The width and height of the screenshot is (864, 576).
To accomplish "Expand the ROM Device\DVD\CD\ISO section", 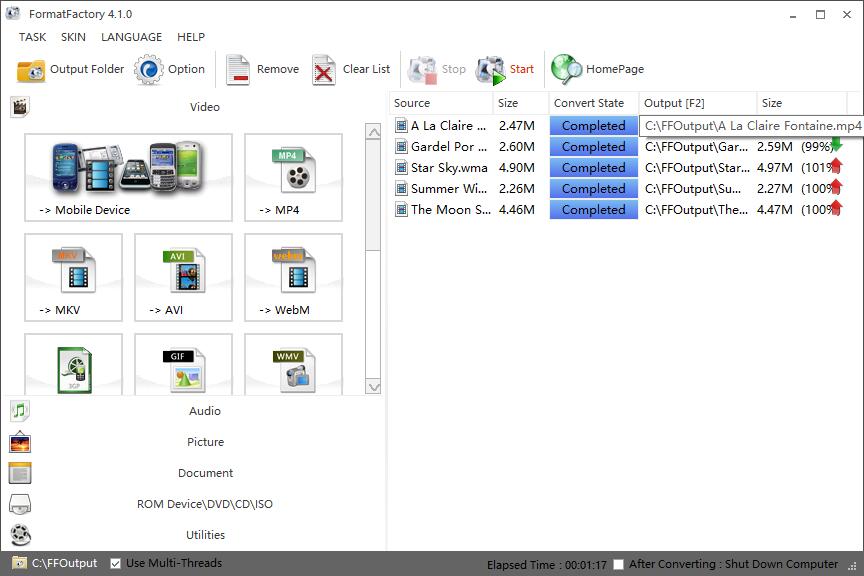I will (204, 504).
